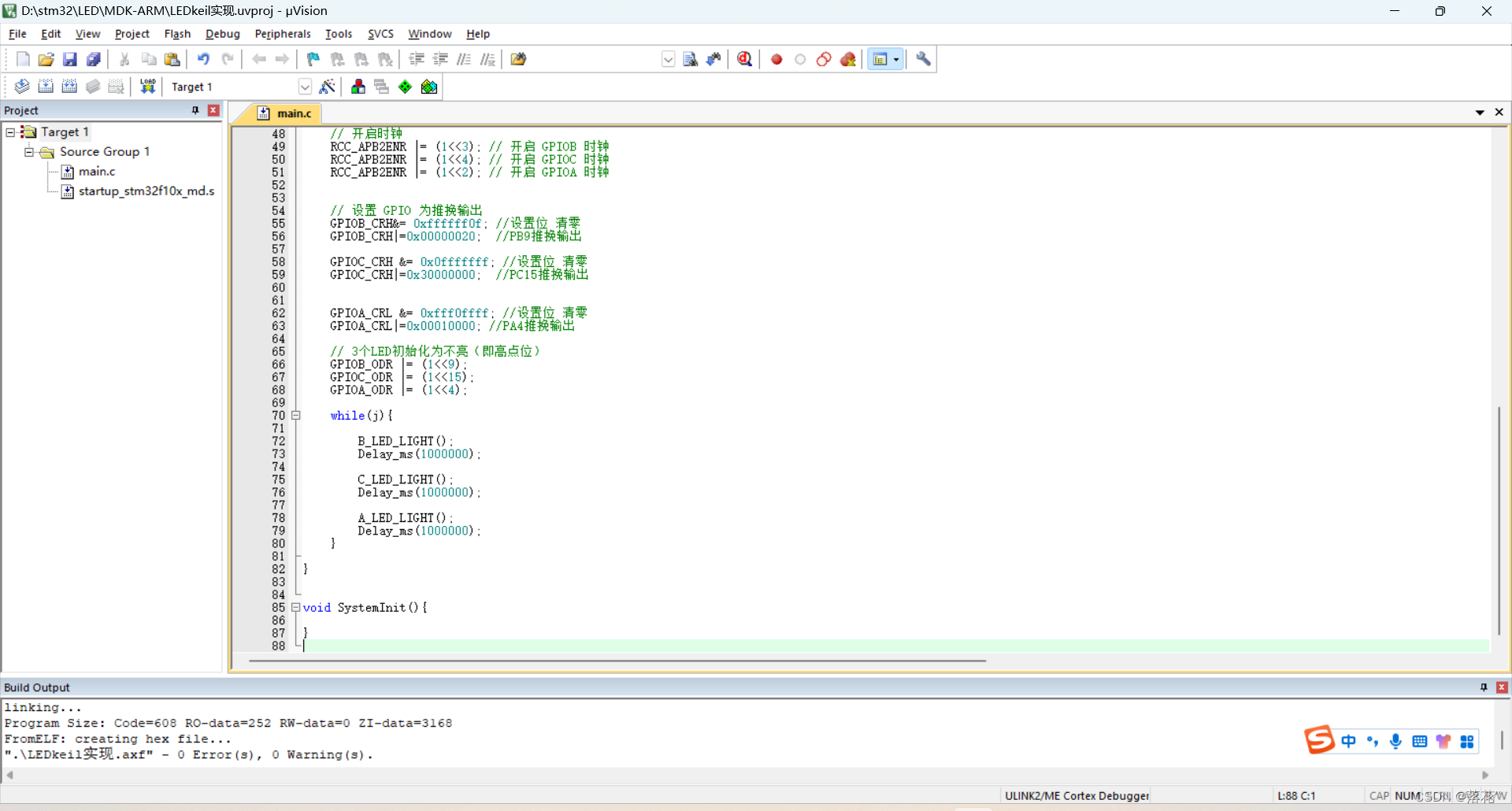Comment the selected lines

pos(464,59)
